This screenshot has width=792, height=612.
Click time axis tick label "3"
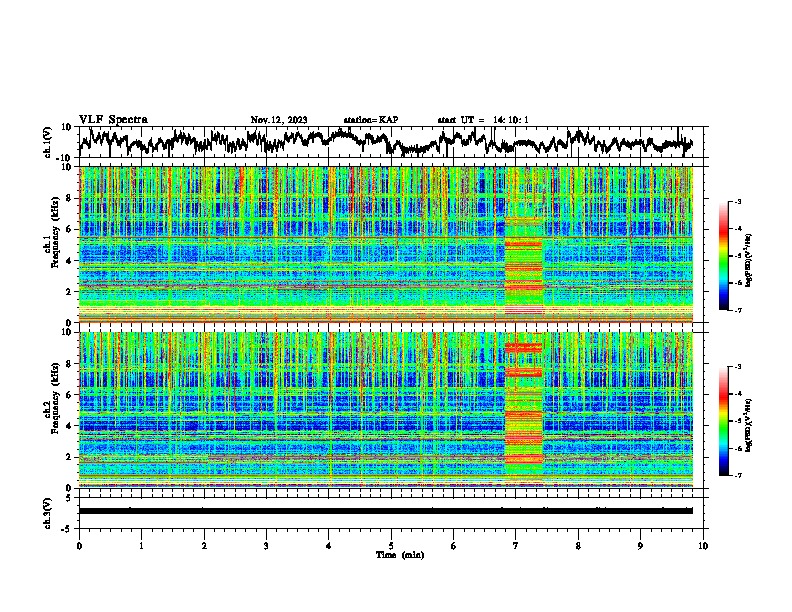click(266, 546)
